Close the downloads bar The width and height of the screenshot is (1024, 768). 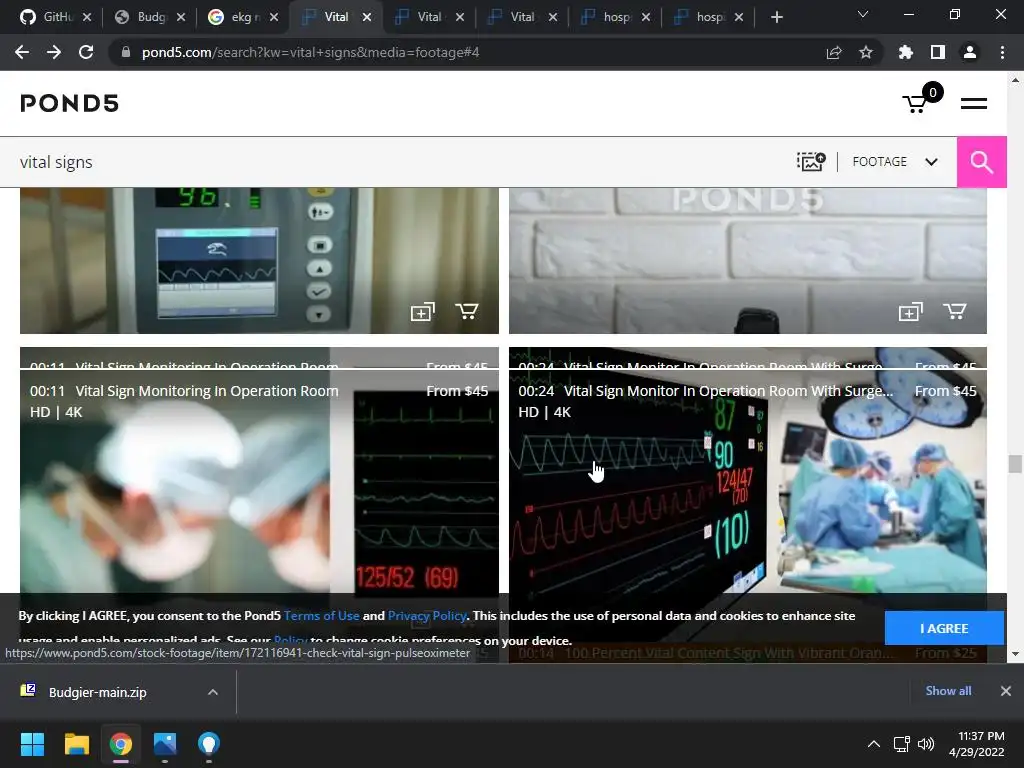click(x=1006, y=691)
